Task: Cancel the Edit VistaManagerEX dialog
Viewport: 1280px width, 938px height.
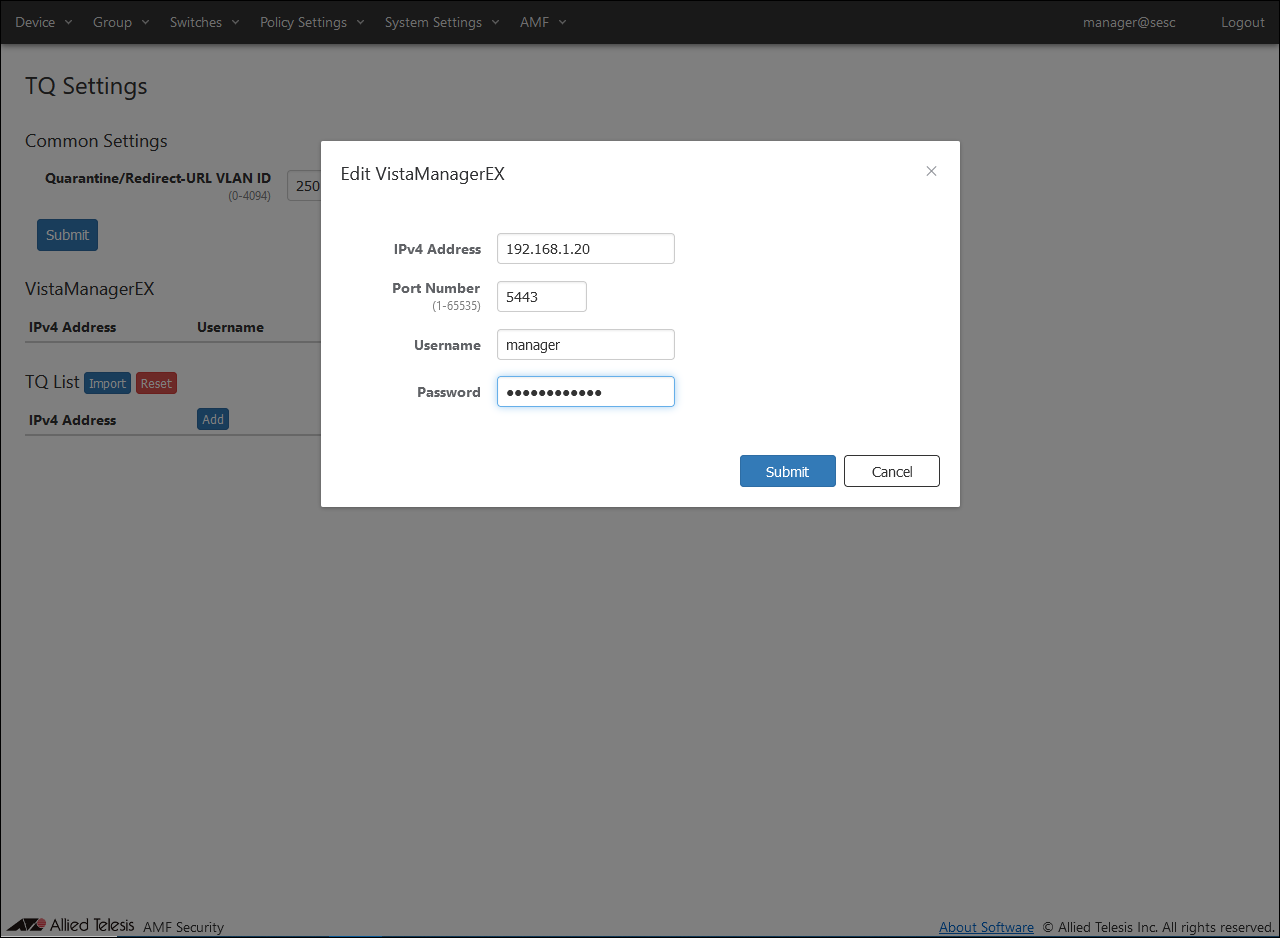Action: click(x=892, y=471)
